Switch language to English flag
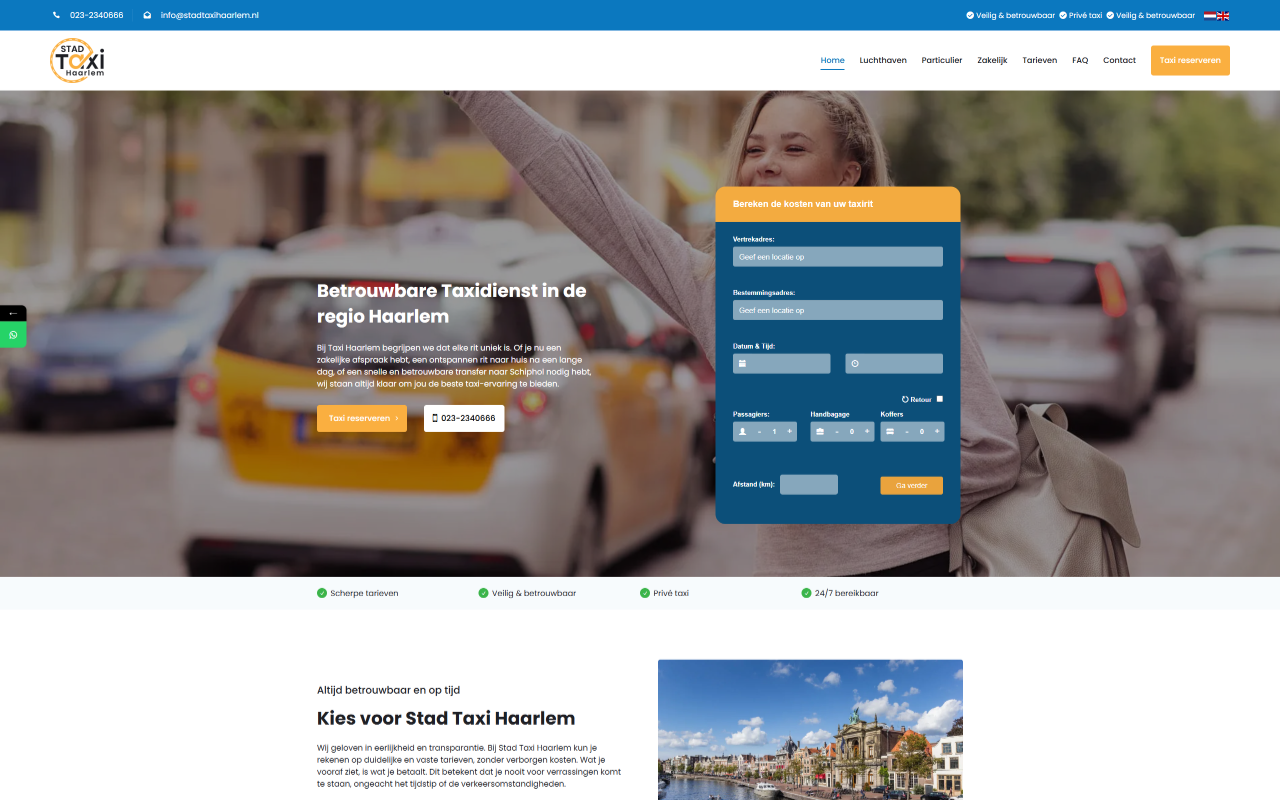Viewport: 1280px width, 800px height. pos(1223,15)
